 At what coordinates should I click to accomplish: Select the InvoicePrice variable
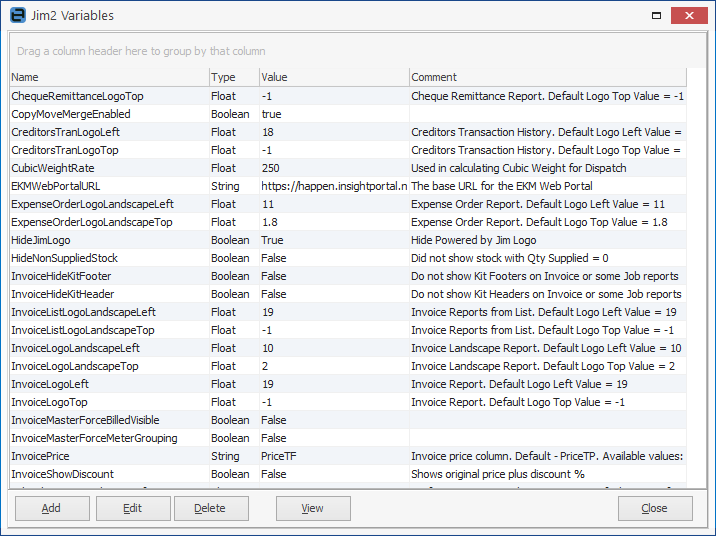tap(348, 457)
